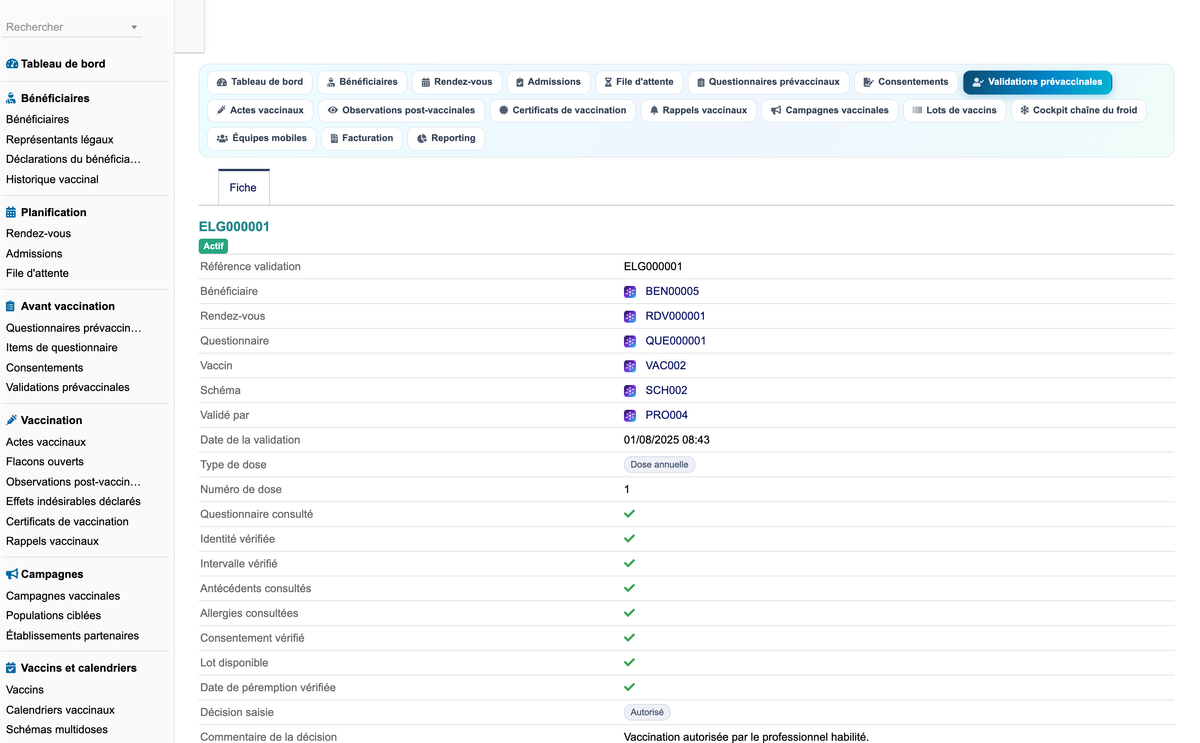Click the green check for Lot disponible
The width and height of the screenshot is (1200, 743).
[630, 663]
